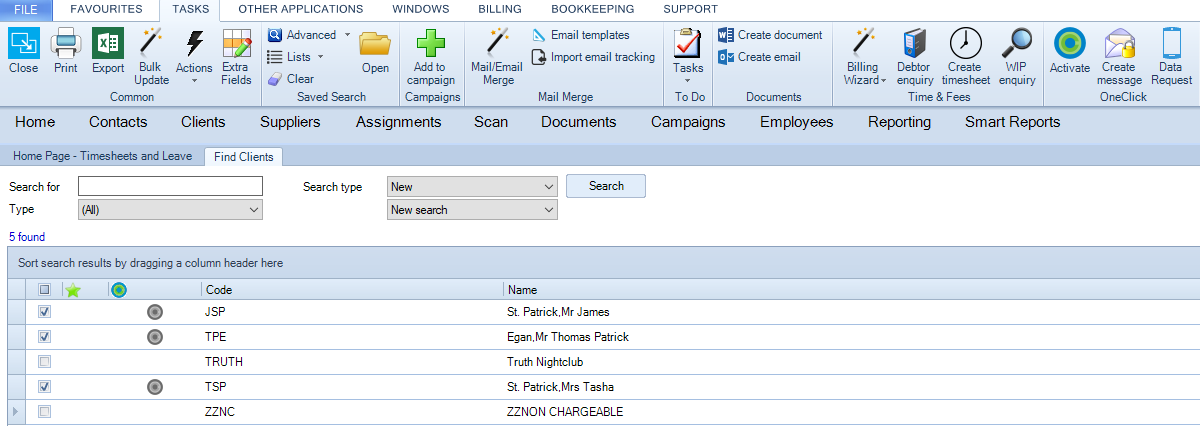Image resolution: width=1200 pixels, height=426 pixels.
Task: Open OneClick Data Request
Action: (x=1170, y=56)
